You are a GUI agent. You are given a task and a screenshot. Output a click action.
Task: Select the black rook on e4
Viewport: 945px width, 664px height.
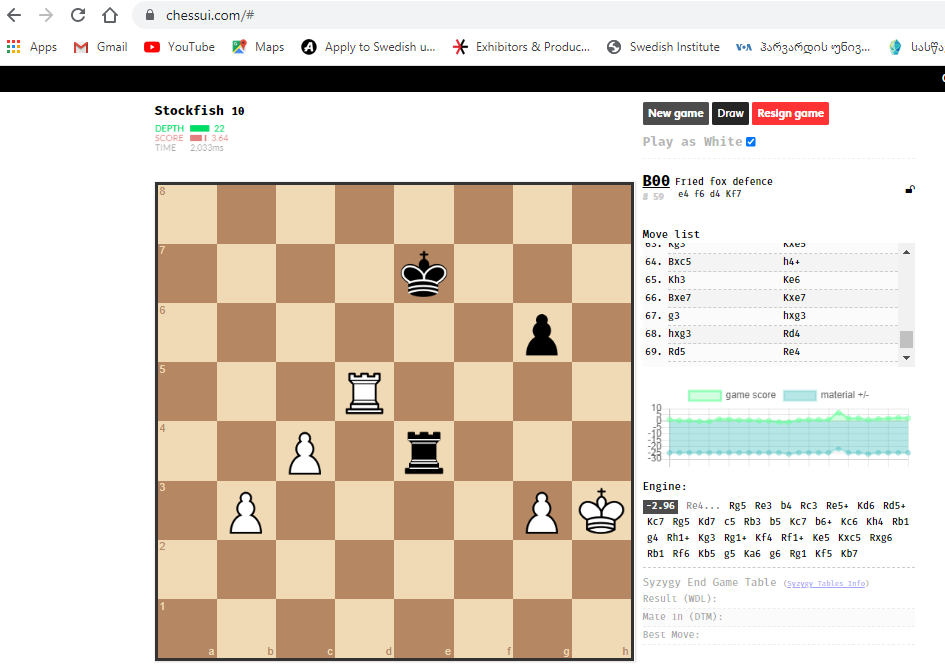(x=424, y=452)
